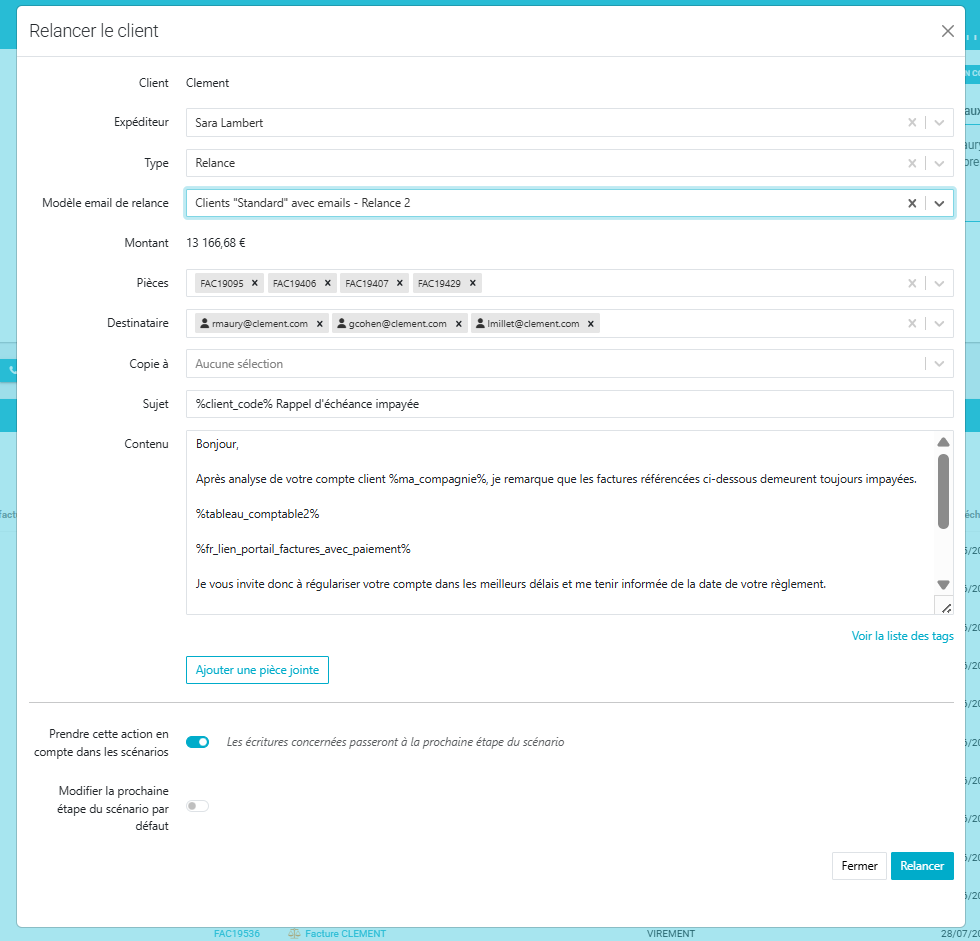Click the Relancer button
This screenshot has height=941, width=980.
click(921, 865)
